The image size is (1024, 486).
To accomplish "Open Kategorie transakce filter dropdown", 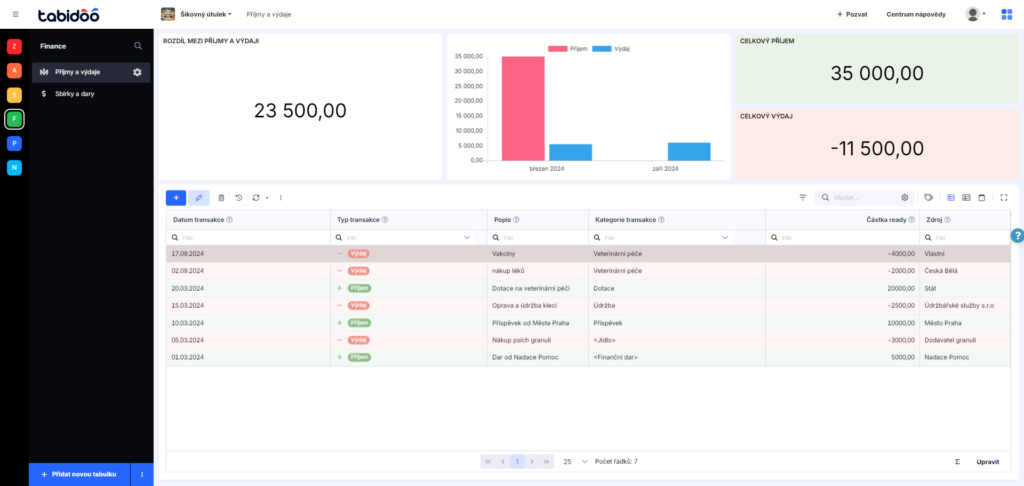I will point(725,238).
